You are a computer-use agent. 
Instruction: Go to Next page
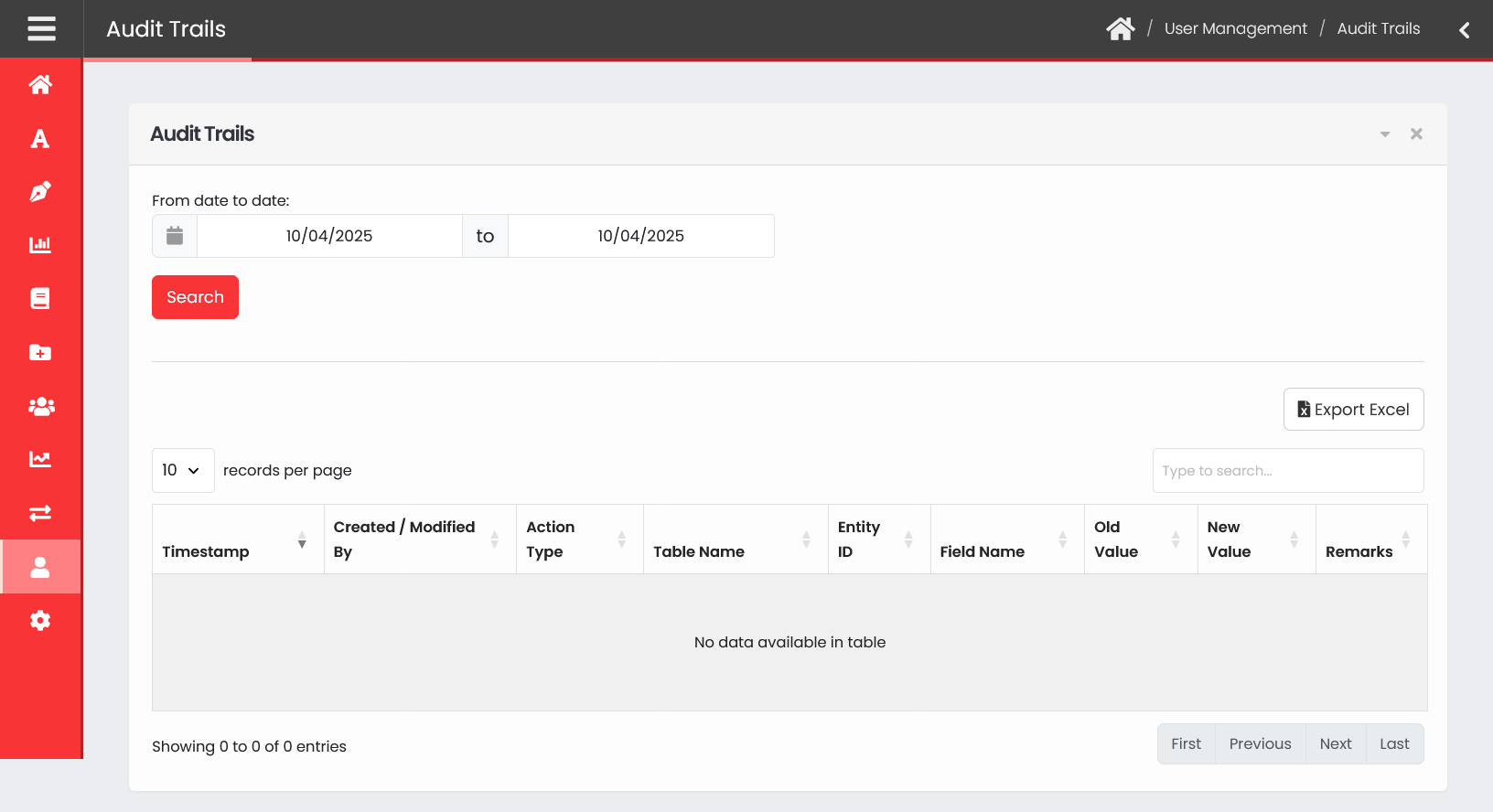tap(1336, 744)
